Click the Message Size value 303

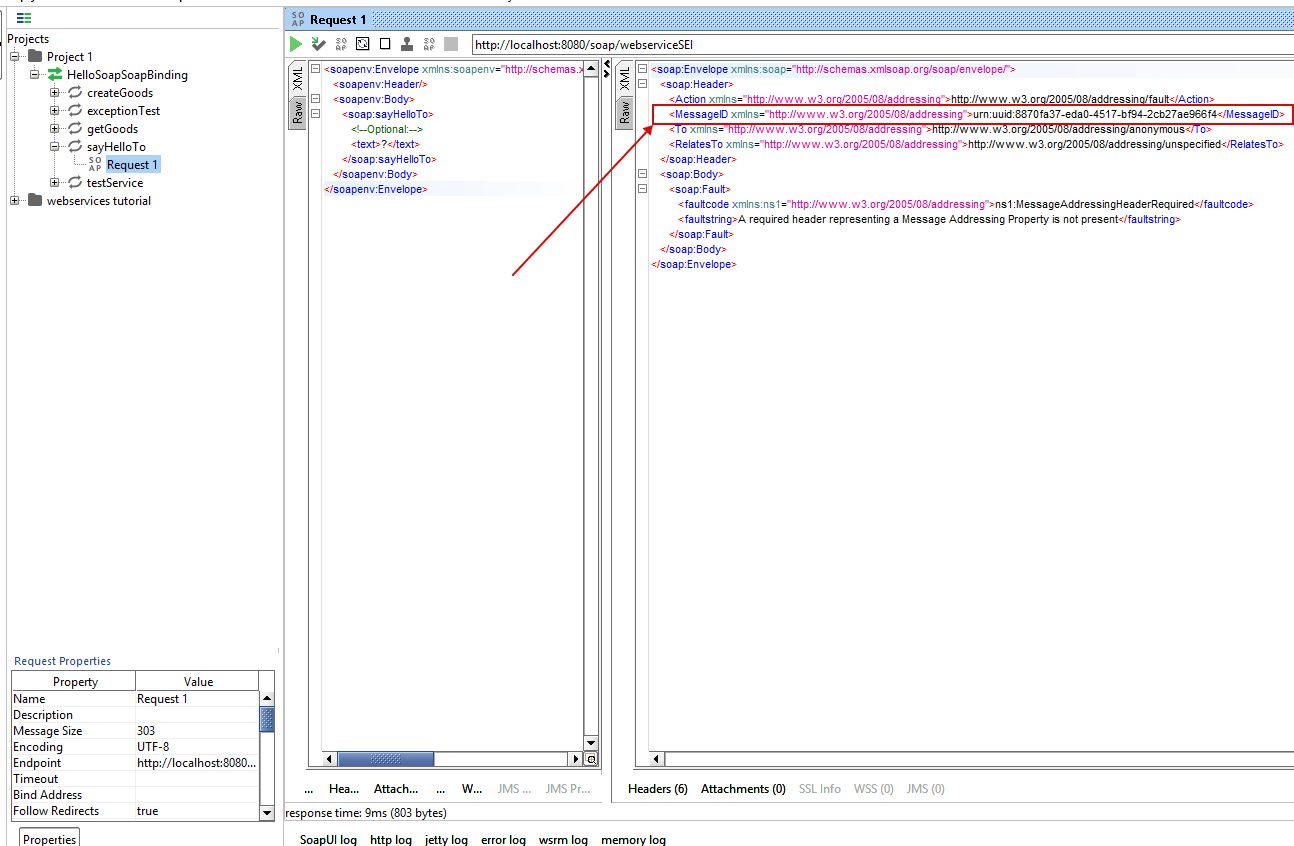[x=197, y=730]
